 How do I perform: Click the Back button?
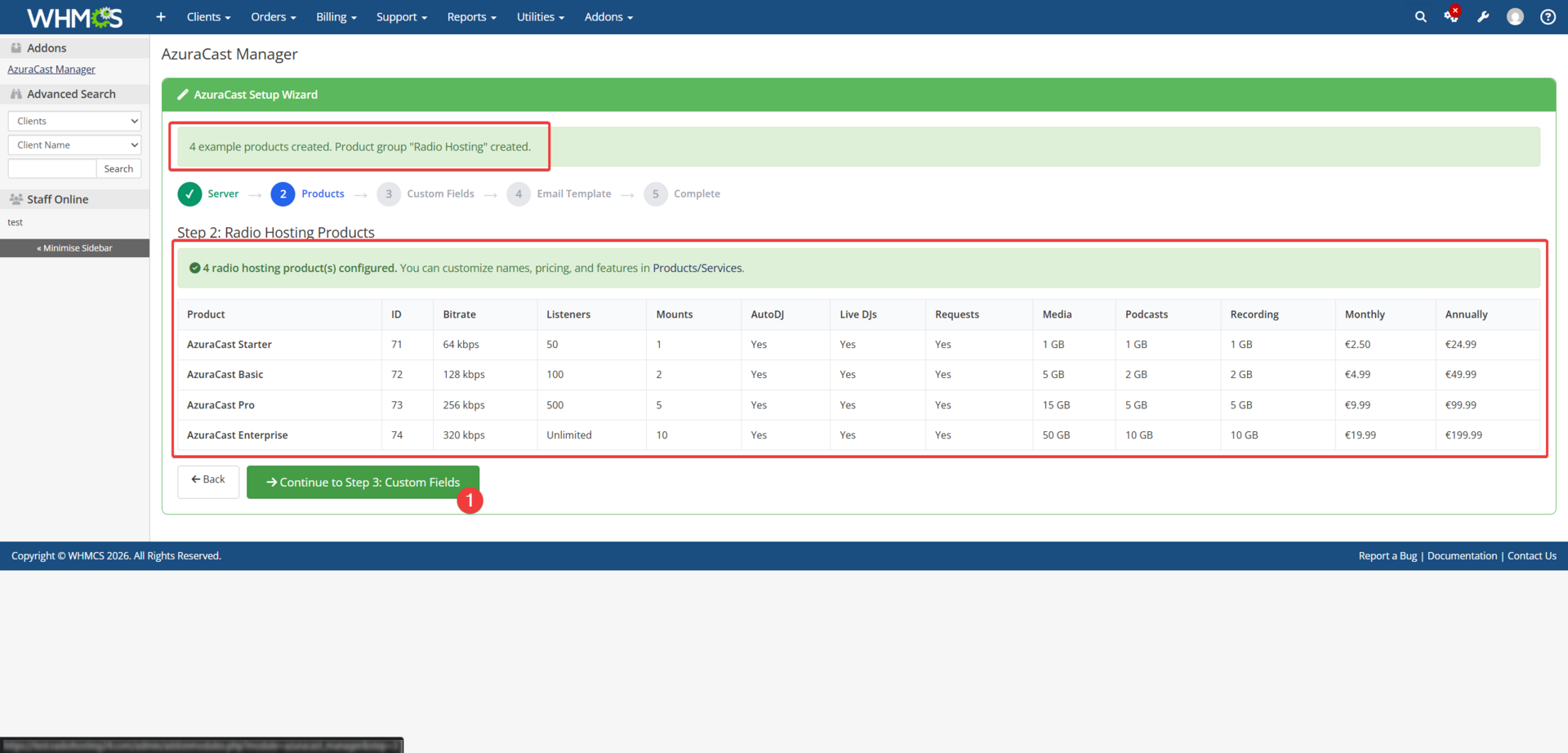point(207,481)
